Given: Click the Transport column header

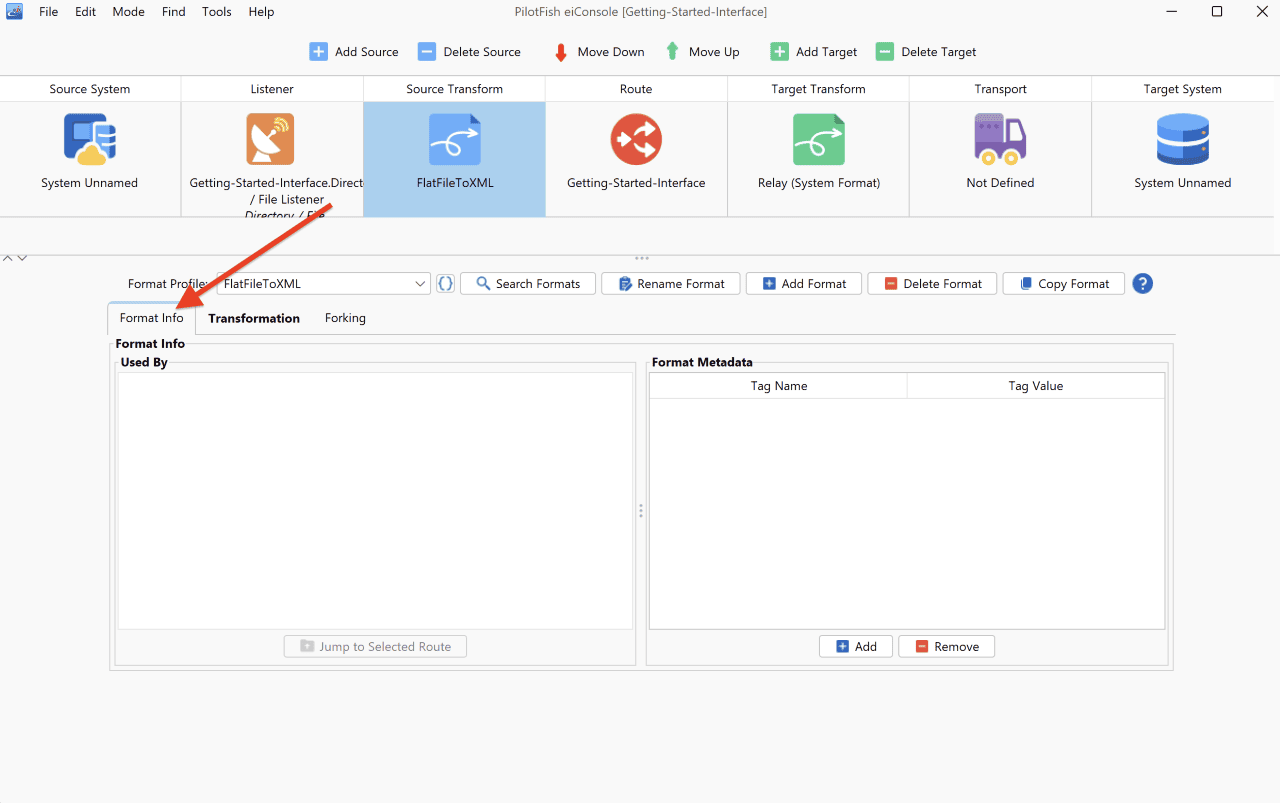Looking at the screenshot, I should tap(1000, 89).
